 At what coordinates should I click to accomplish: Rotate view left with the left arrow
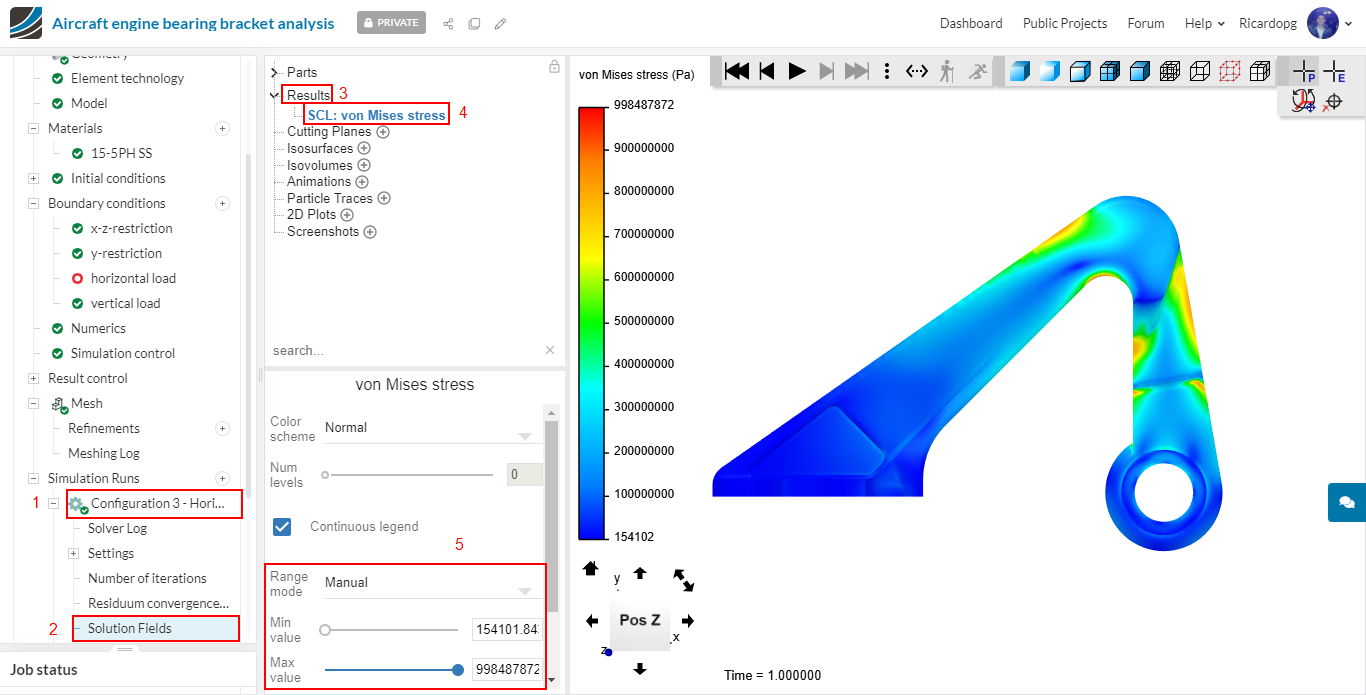(x=590, y=621)
